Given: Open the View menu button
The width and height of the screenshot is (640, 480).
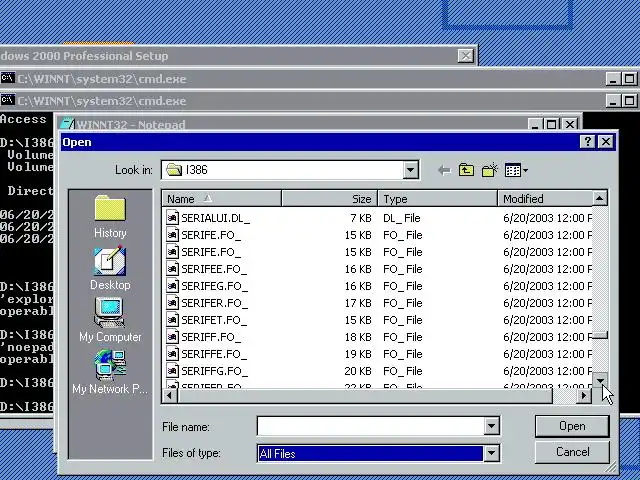Looking at the screenshot, I should (516, 170).
